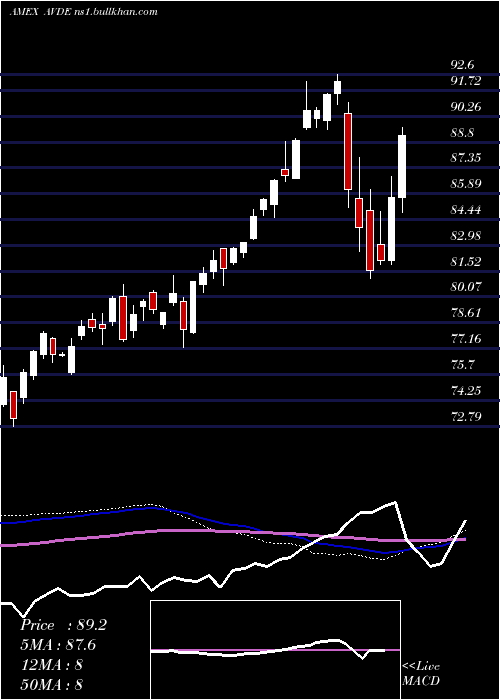
Task: Click the highest candlestick near 92.6
Action: point(338,87)
